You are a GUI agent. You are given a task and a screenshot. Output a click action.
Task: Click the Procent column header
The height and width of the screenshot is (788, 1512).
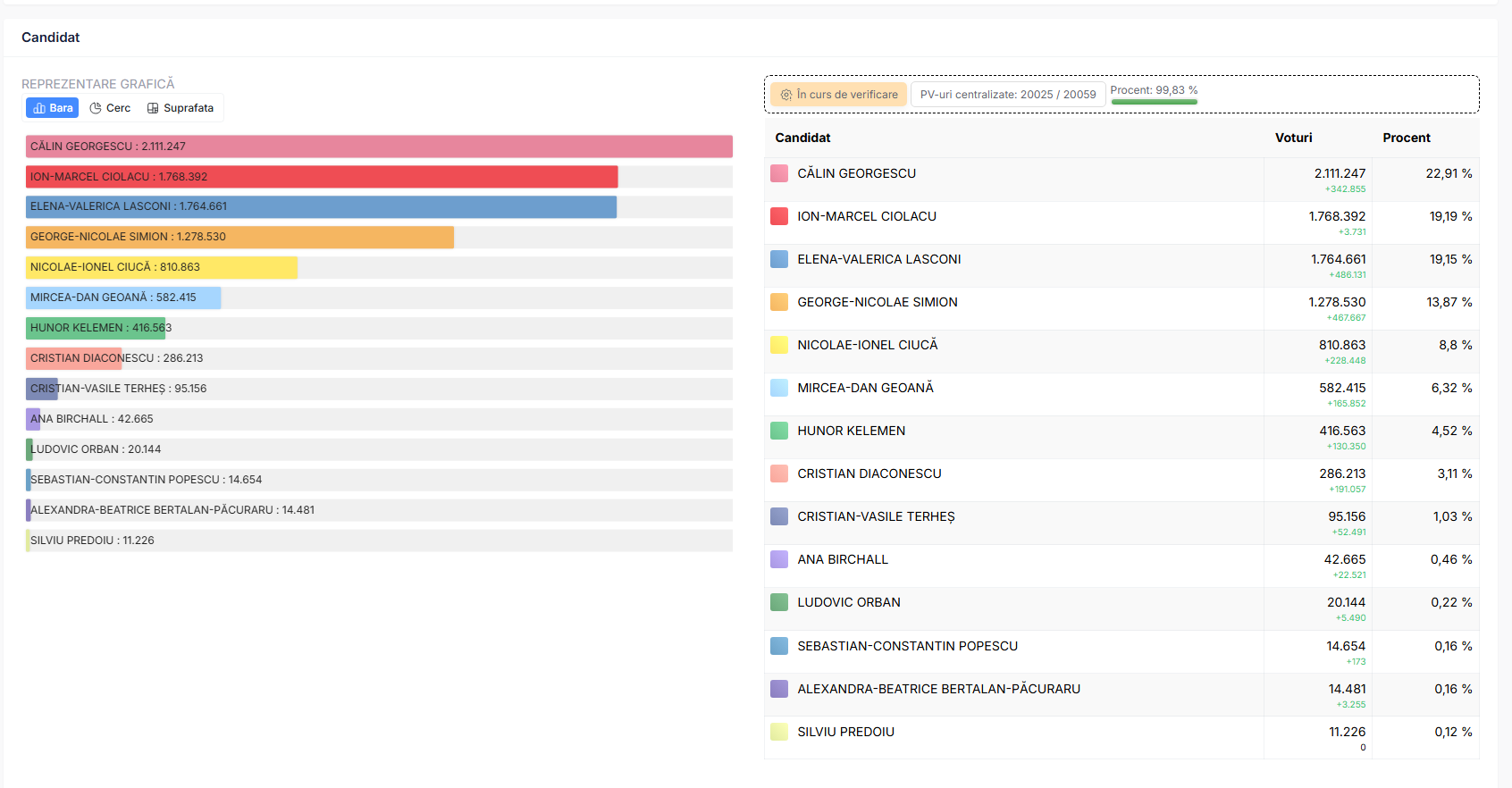pos(1406,138)
